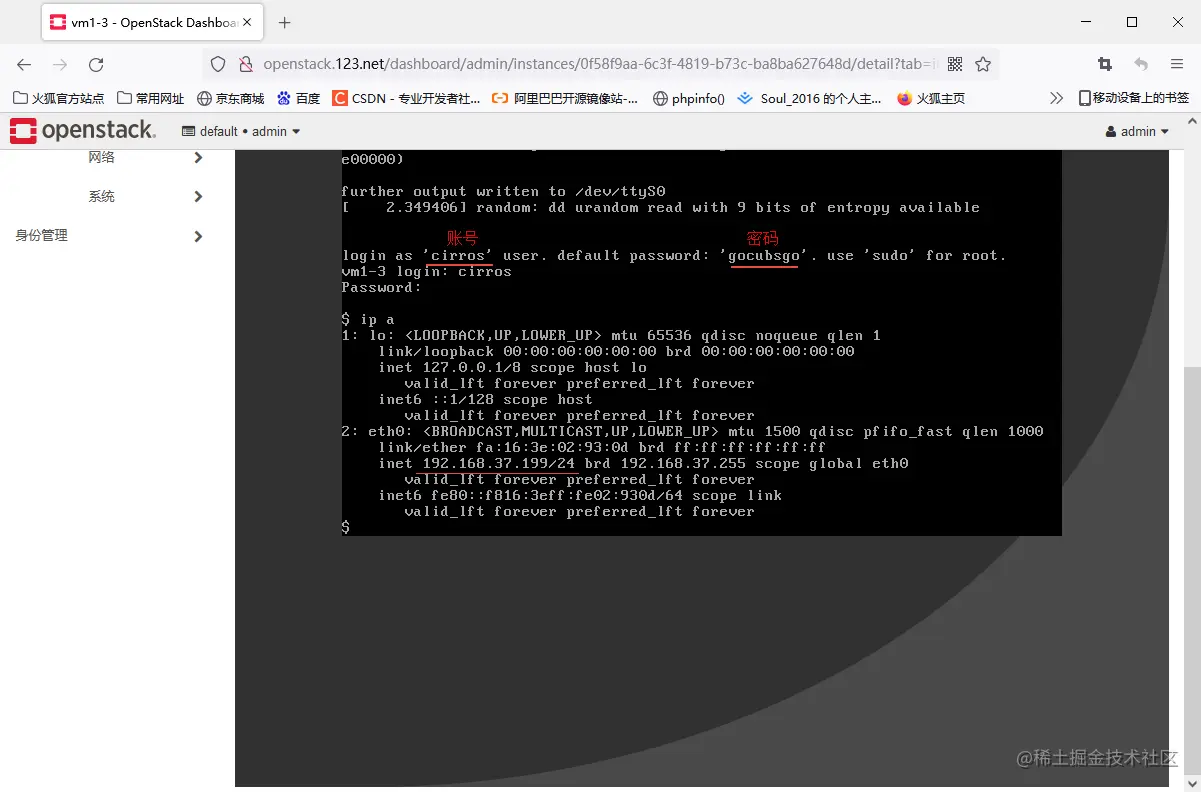The image size is (1201, 792).
Task: Open the 阿里巴巴开源镜像站 bookmark
Action: click(565, 98)
